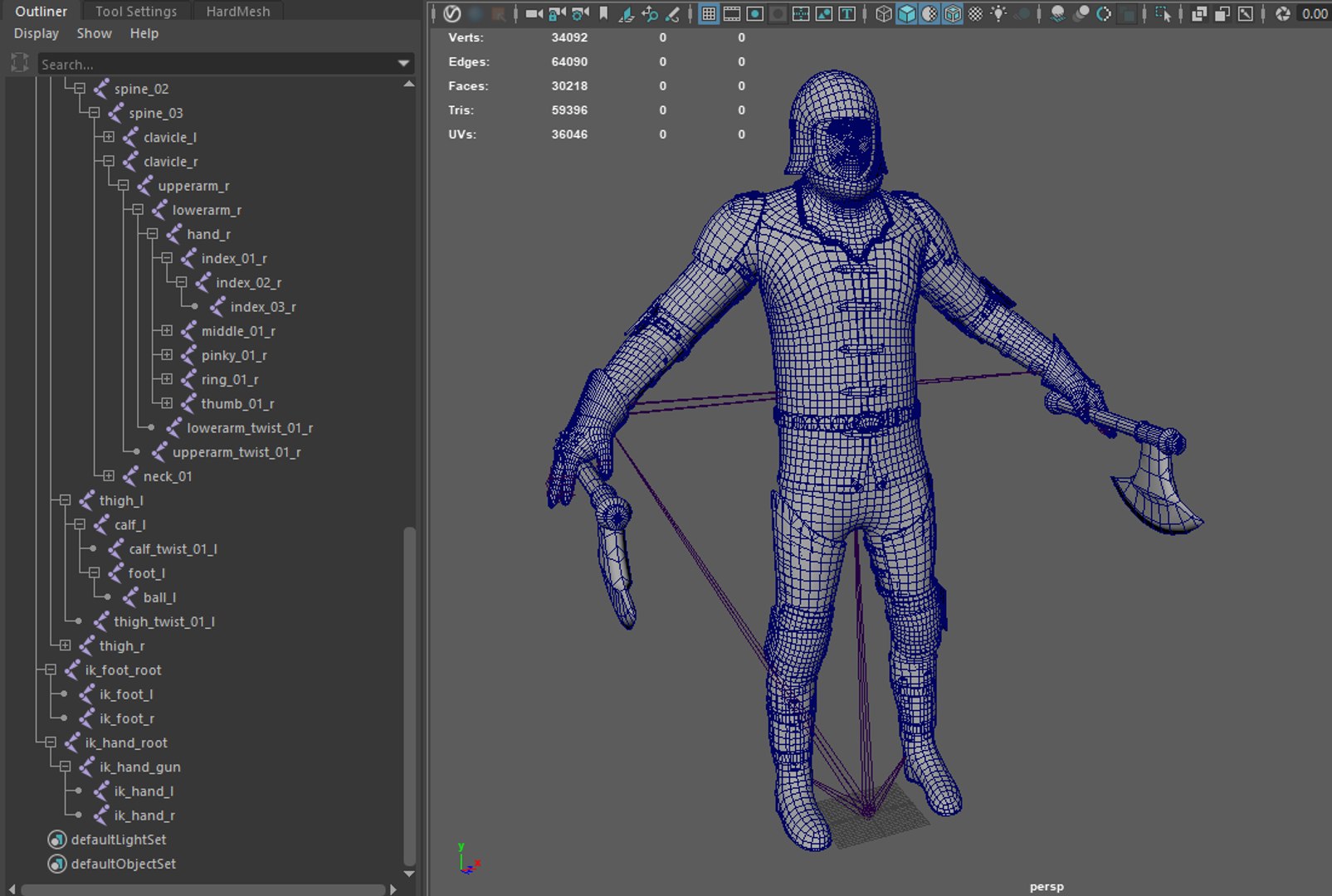Select the ball_l joint

point(159,597)
